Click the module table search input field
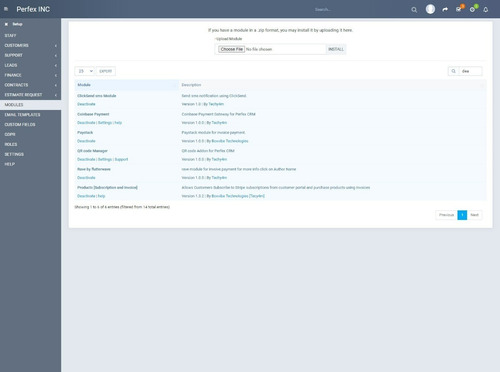The height and width of the screenshot is (372, 500). point(470,71)
